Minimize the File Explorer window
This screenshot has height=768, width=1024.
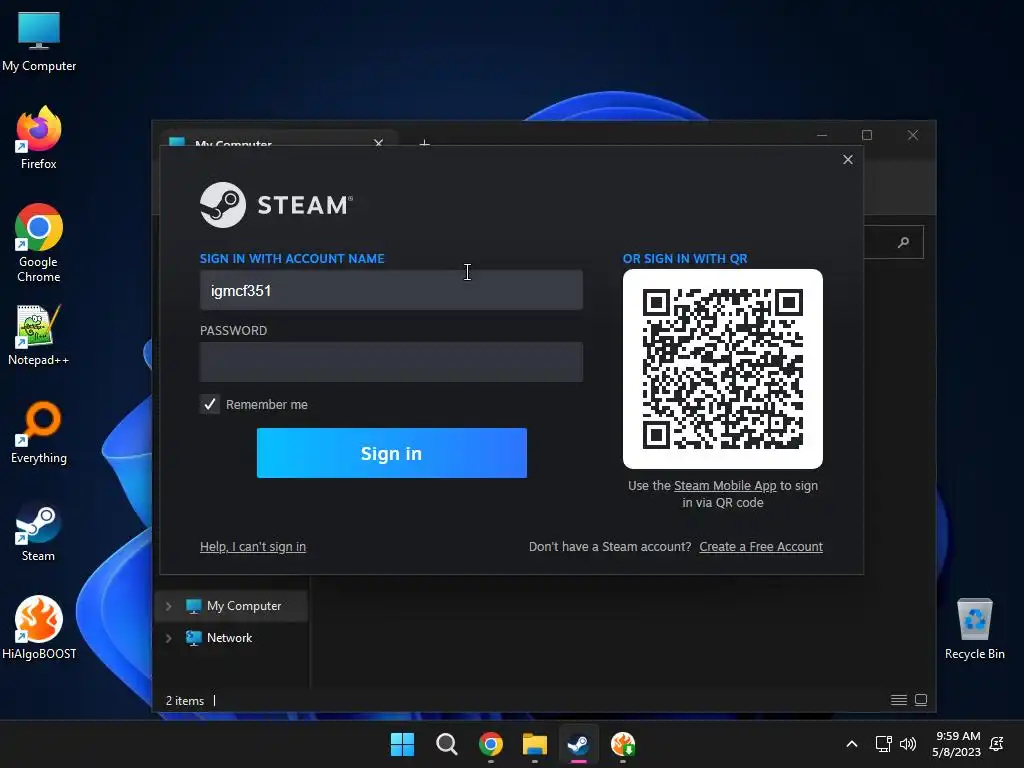tap(822, 135)
